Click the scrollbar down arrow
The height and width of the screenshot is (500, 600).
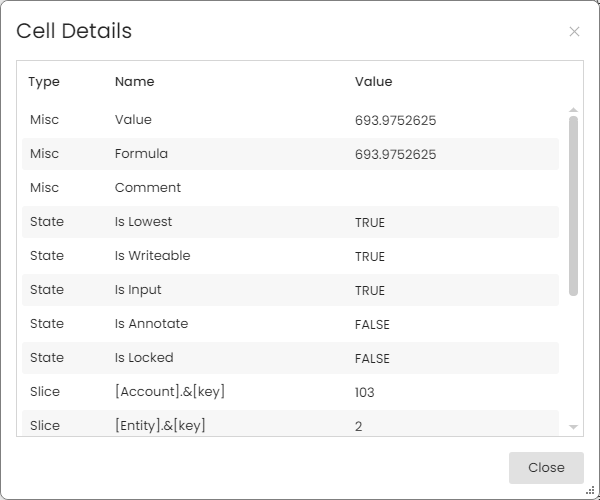point(573,427)
